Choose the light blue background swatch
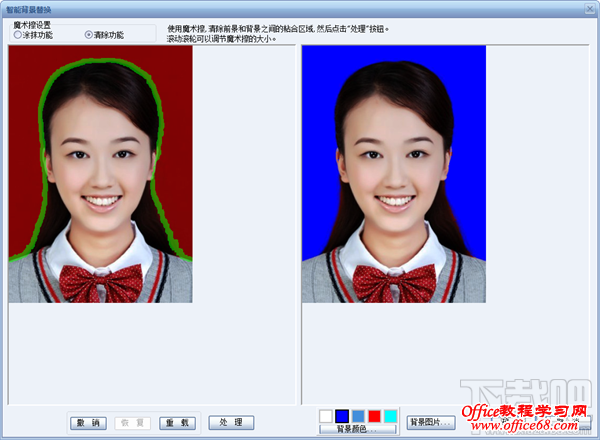Image resolution: width=600 pixels, height=440 pixels. pos(358,416)
